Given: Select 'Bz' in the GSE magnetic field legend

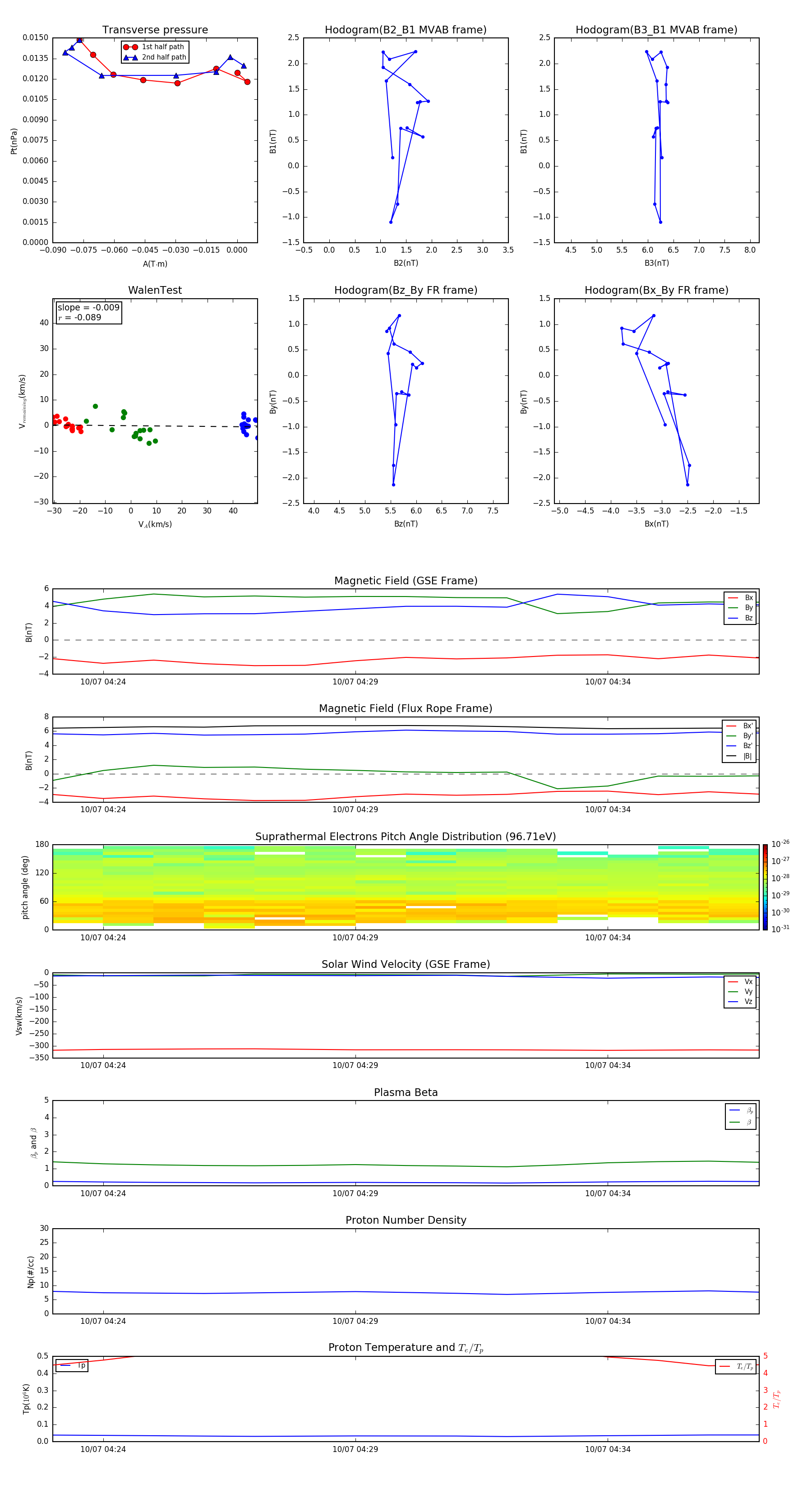Looking at the screenshot, I should [742, 618].
